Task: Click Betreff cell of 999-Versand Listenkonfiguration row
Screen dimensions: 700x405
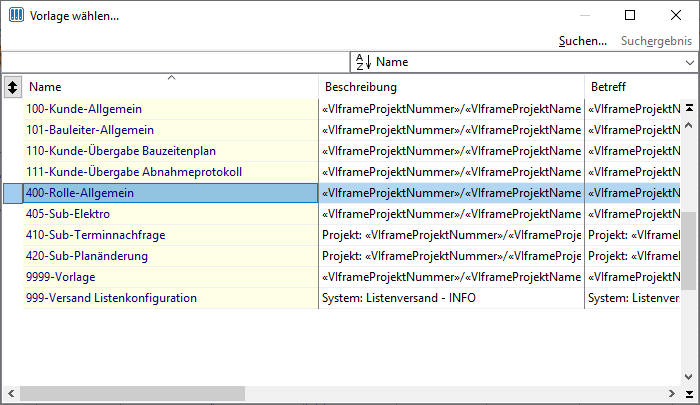Action: point(633,298)
